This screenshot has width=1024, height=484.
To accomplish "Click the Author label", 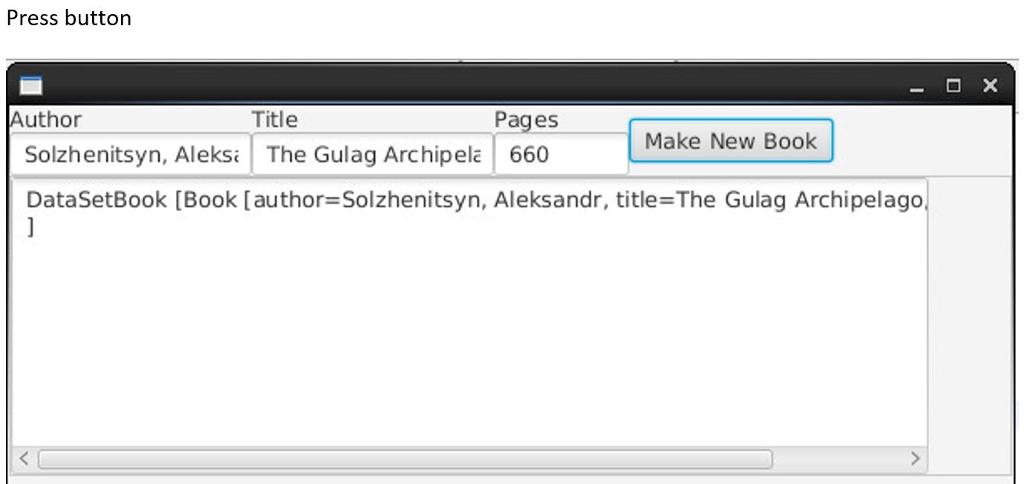I will pyautogui.click(x=46, y=120).
